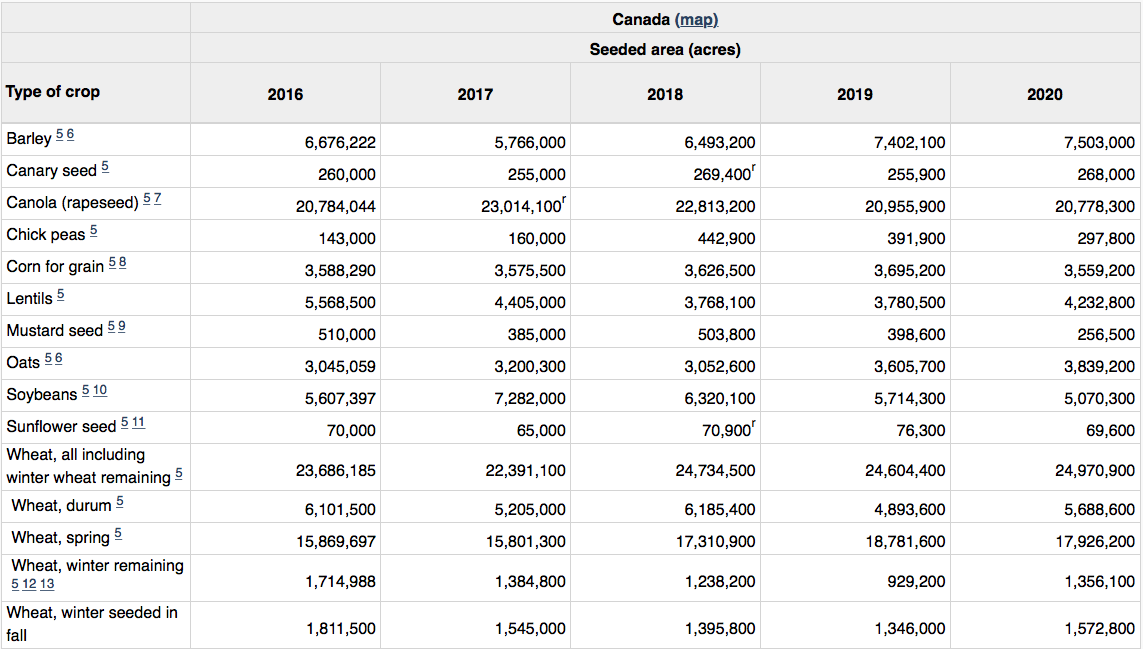Open footnote 5 beside Barley
Image resolution: width=1143 pixels, height=649 pixels.
tap(60, 135)
